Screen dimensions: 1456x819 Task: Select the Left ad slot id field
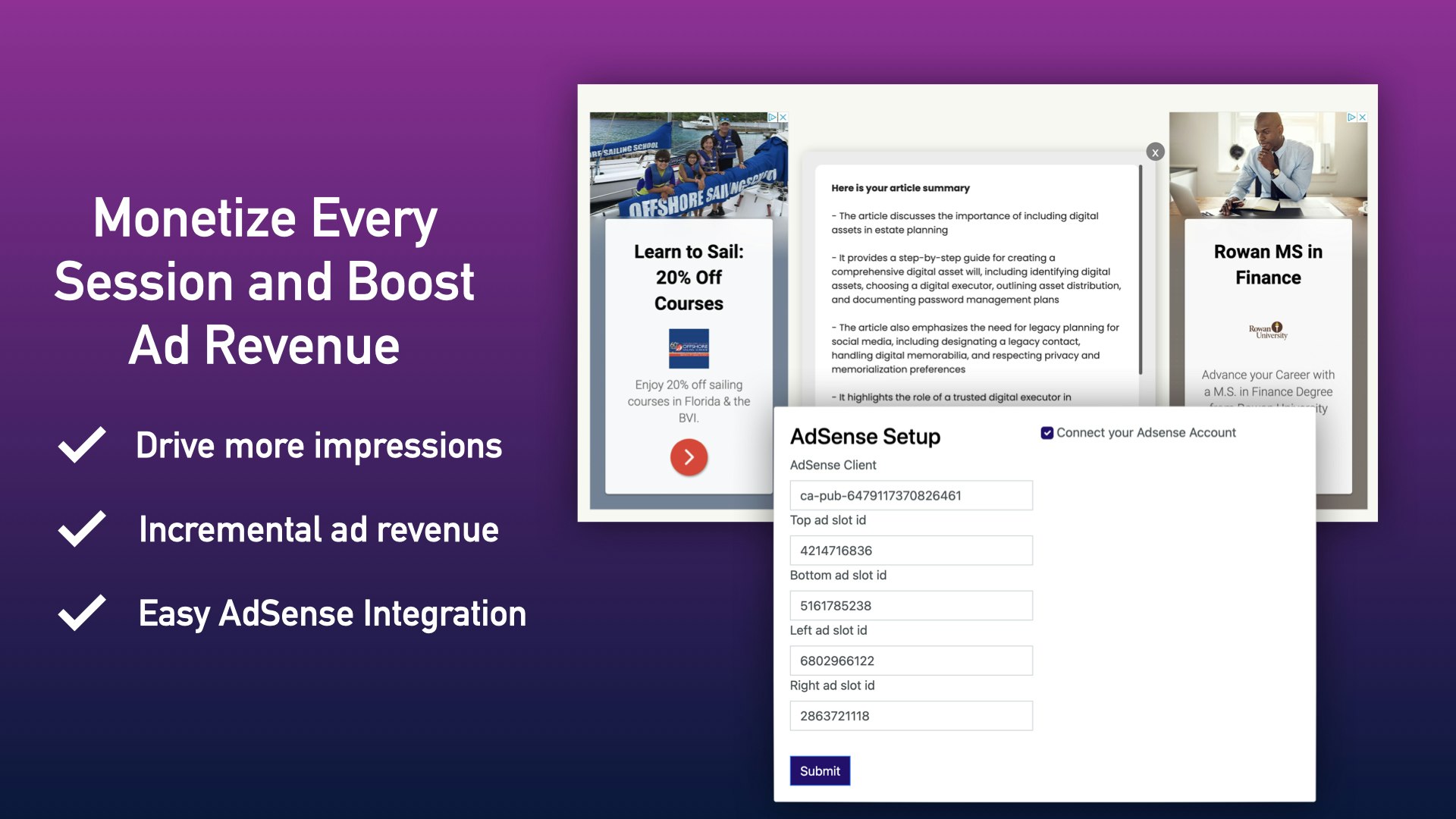point(911,661)
